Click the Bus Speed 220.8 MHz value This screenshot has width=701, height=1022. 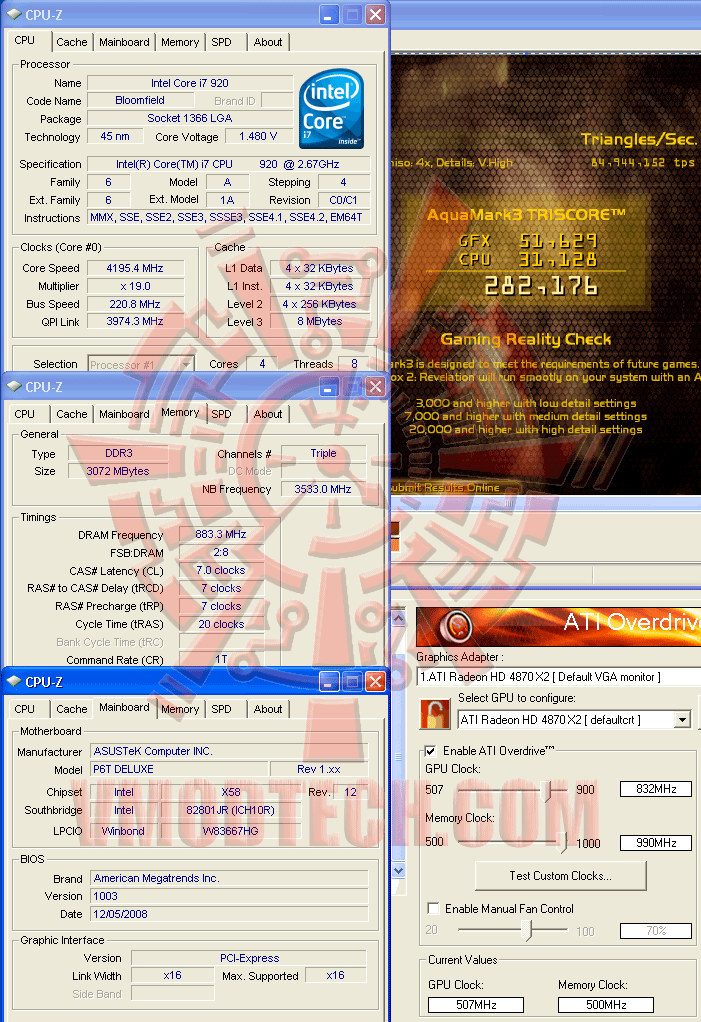point(136,304)
